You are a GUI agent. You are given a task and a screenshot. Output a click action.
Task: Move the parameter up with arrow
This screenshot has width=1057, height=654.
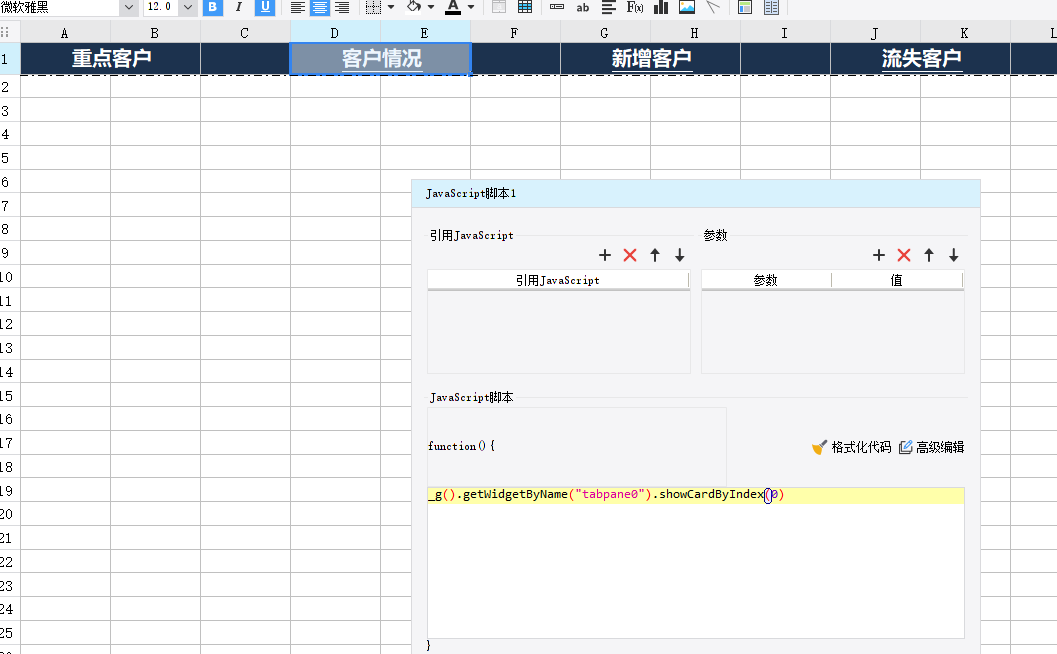pyautogui.click(x=929, y=255)
